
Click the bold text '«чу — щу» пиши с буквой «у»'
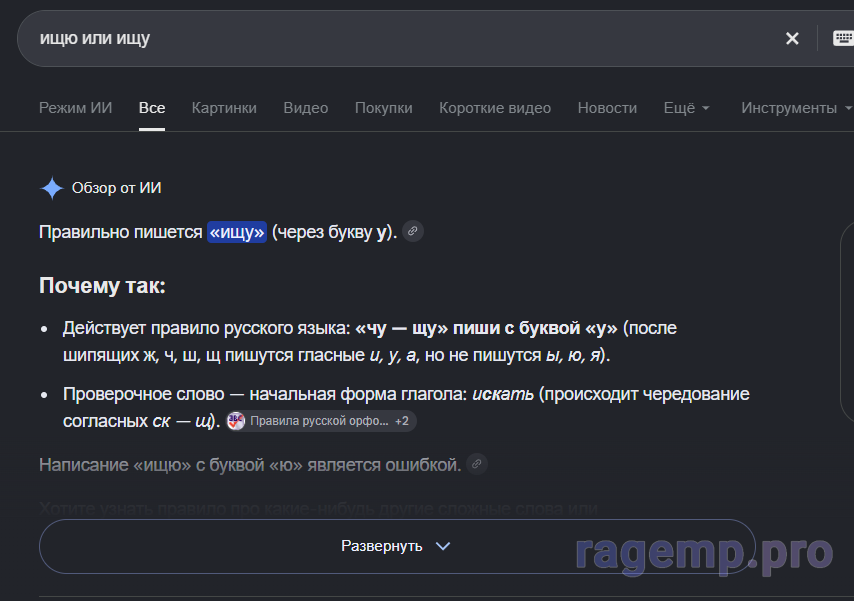pos(486,328)
